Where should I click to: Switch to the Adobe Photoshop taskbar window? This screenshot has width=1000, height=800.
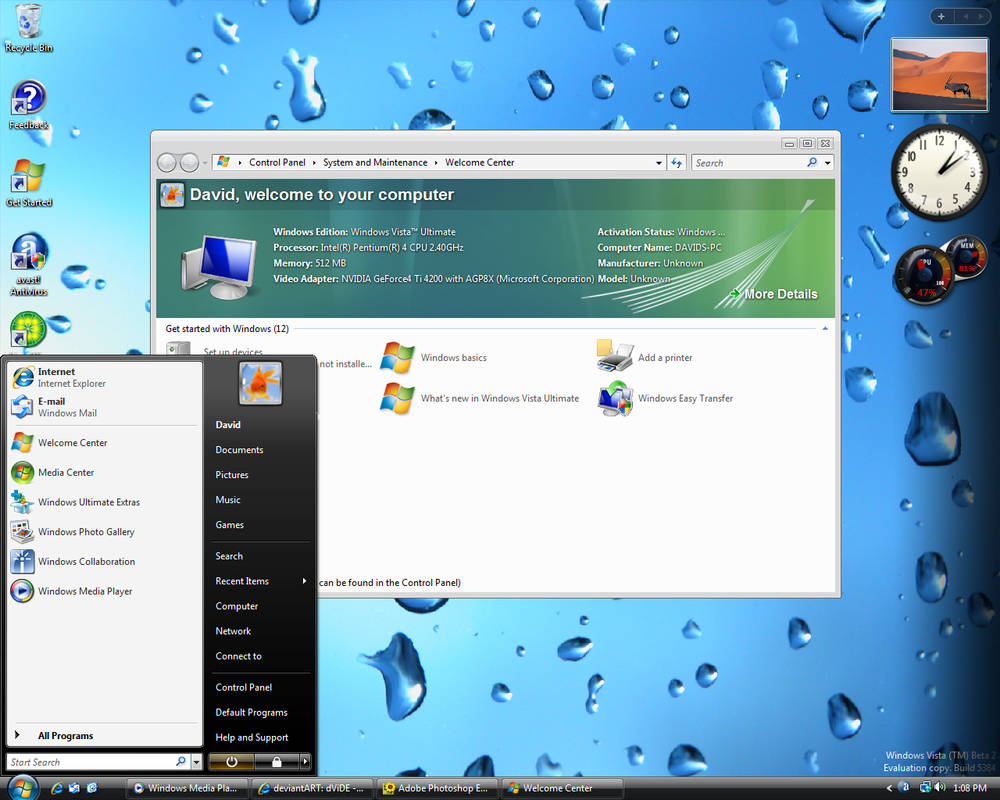pos(437,788)
